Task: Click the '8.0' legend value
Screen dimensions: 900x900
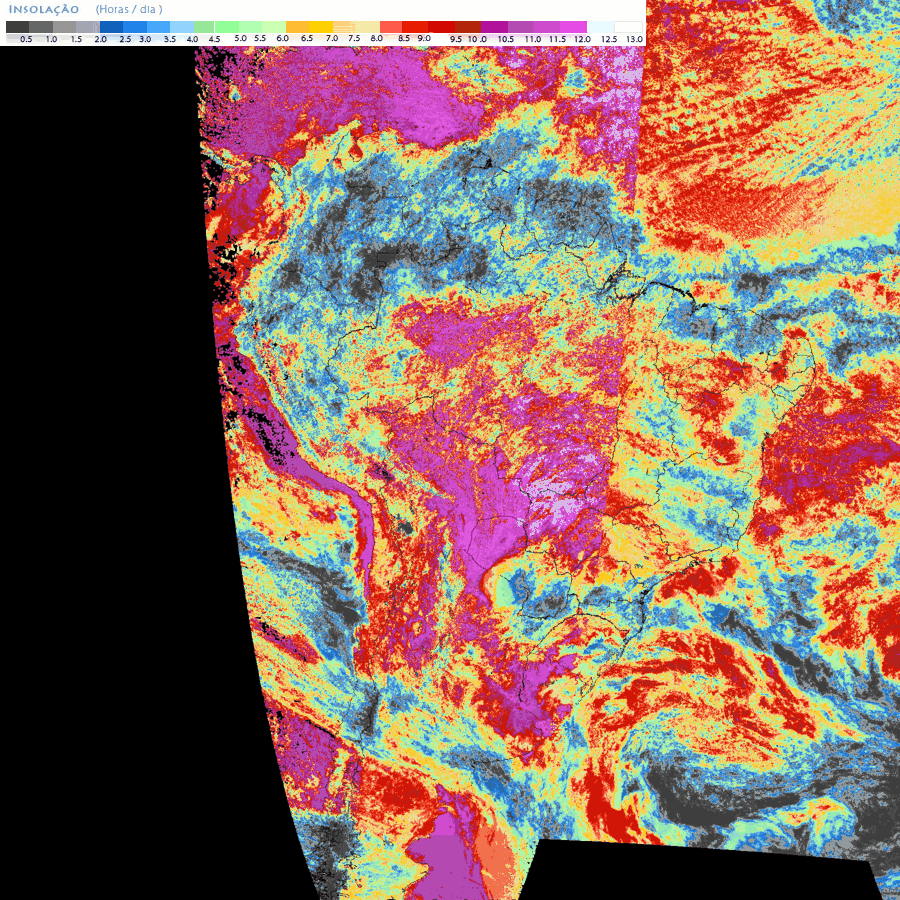Action: click(377, 38)
